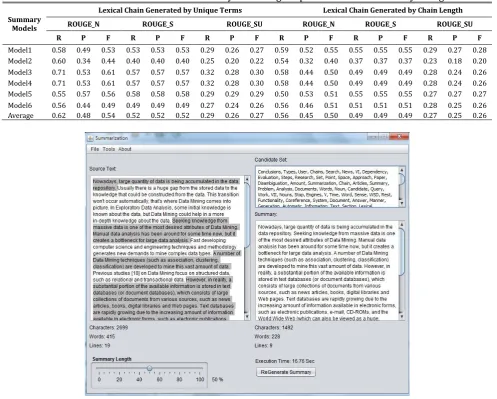Click inside the Candidate Set text box
The height and width of the screenshot is (399, 497).
[x=327, y=187]
